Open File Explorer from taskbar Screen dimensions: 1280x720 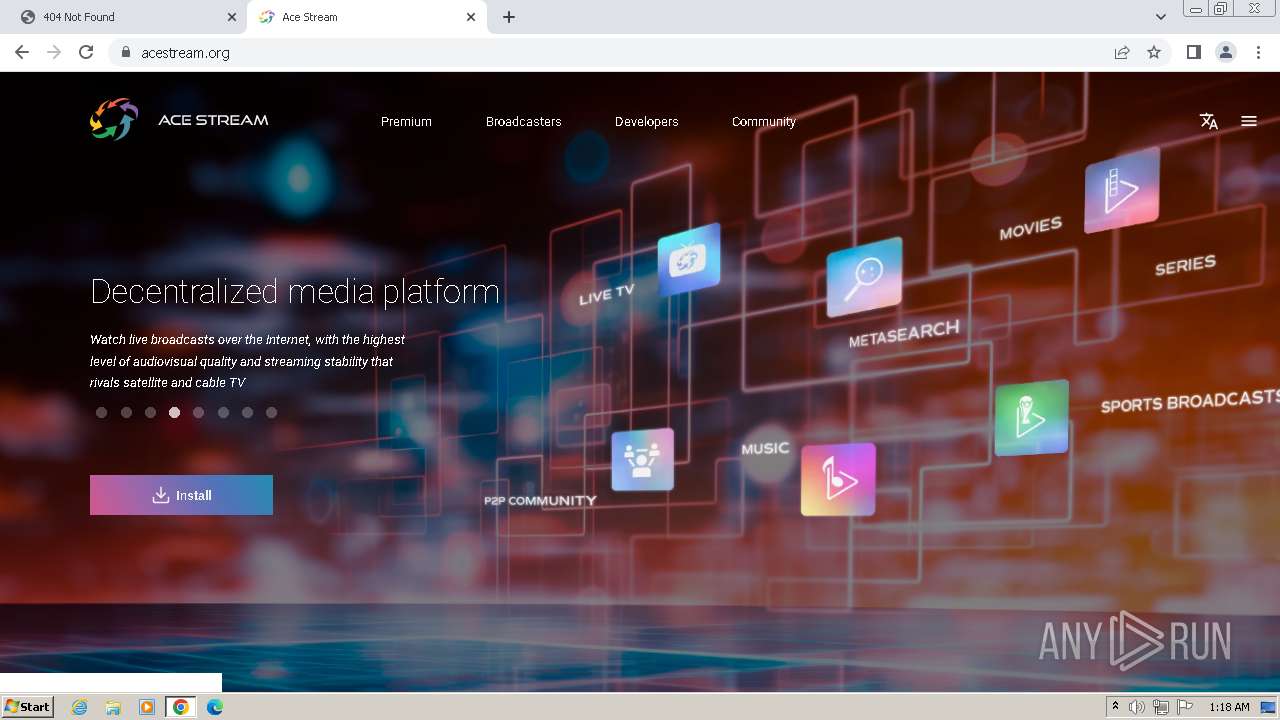click(x=113, y=707)
